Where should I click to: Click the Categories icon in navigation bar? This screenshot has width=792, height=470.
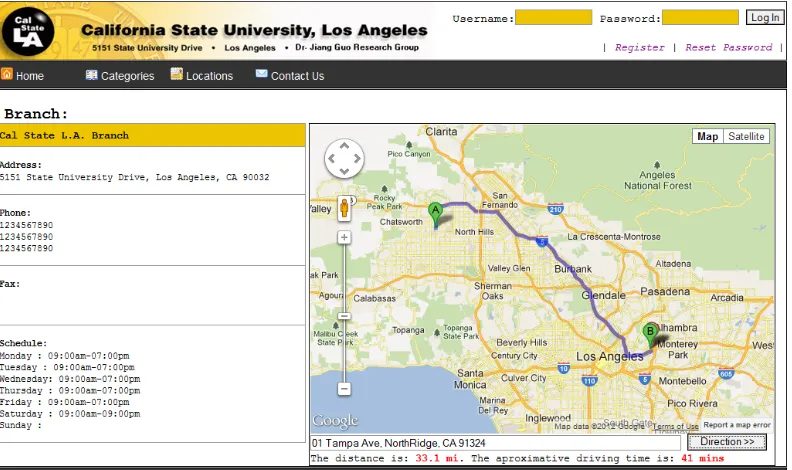[x=91, y=75]
